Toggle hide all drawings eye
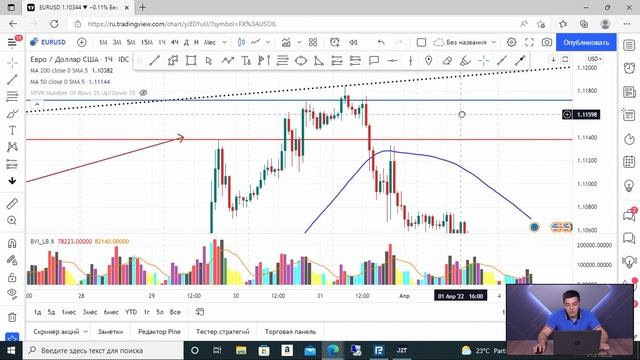 click(x=12, y=293)
